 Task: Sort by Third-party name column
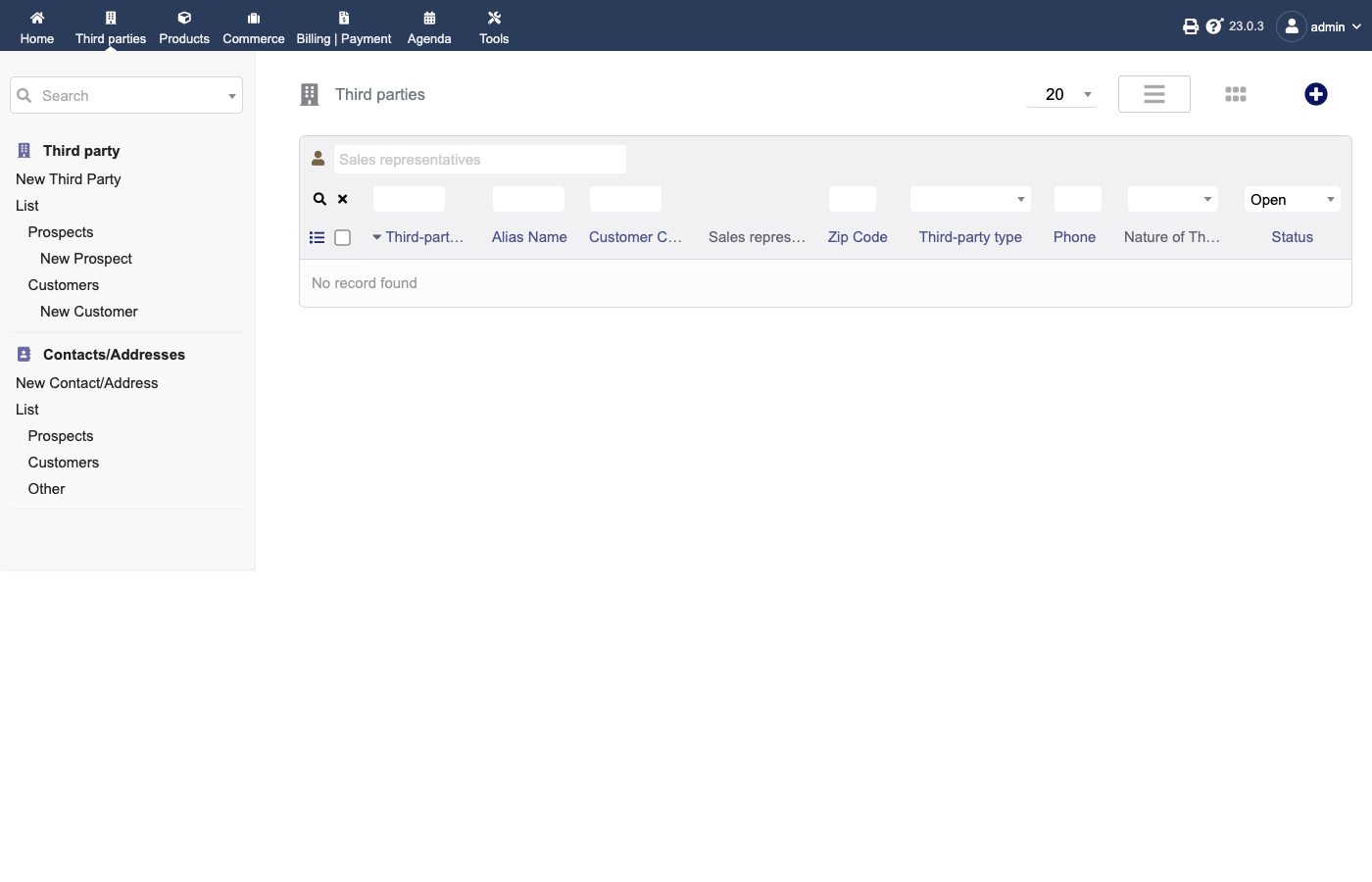424,237
